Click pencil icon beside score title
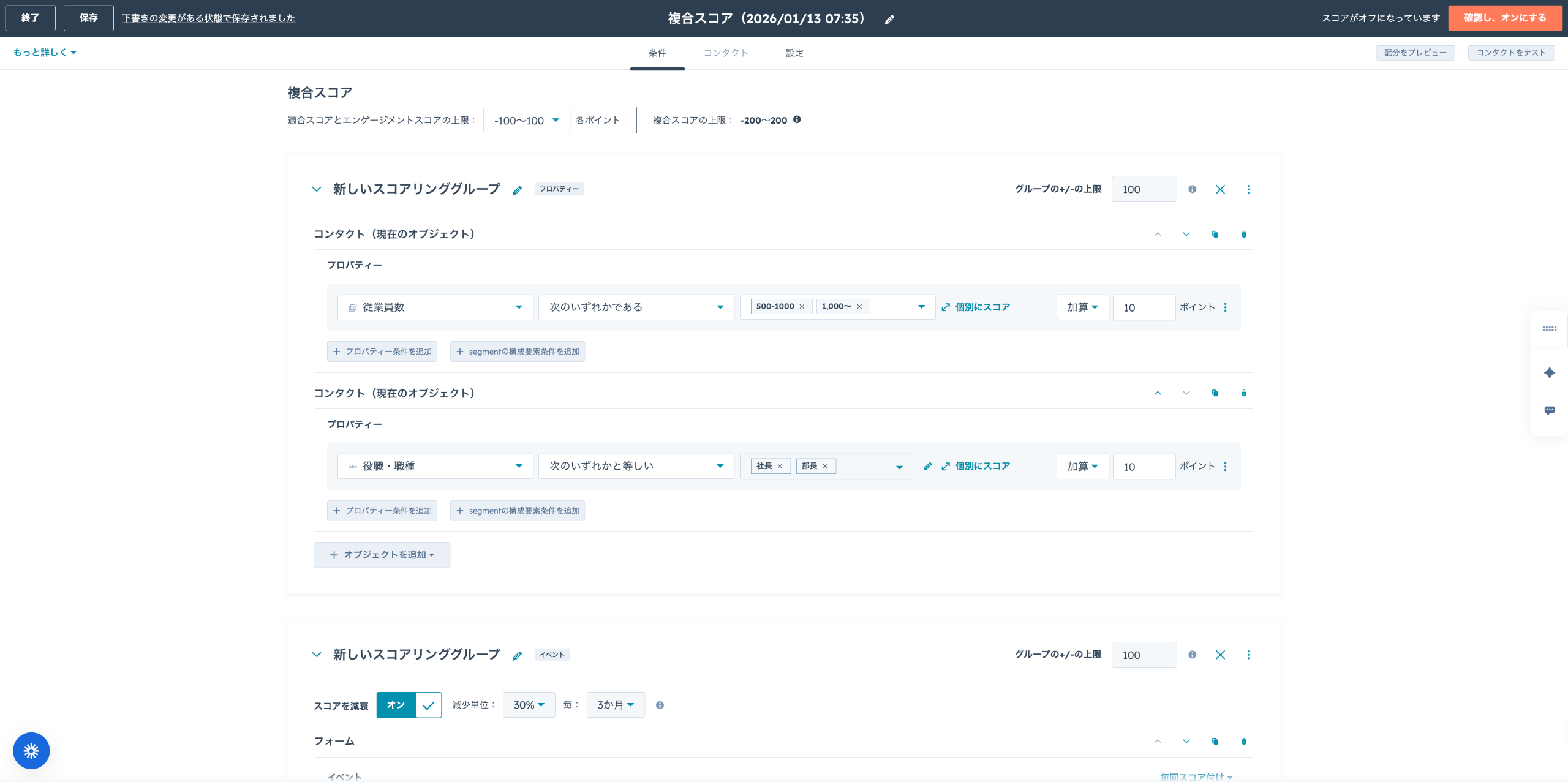Image resolution: width=1568 pixels, height=782 pixels. 889,20
